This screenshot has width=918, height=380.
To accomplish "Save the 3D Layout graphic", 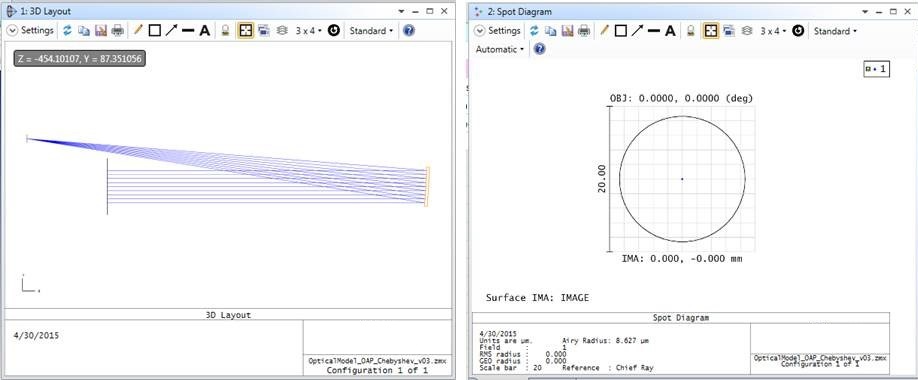I will click(x=101, y=30).
